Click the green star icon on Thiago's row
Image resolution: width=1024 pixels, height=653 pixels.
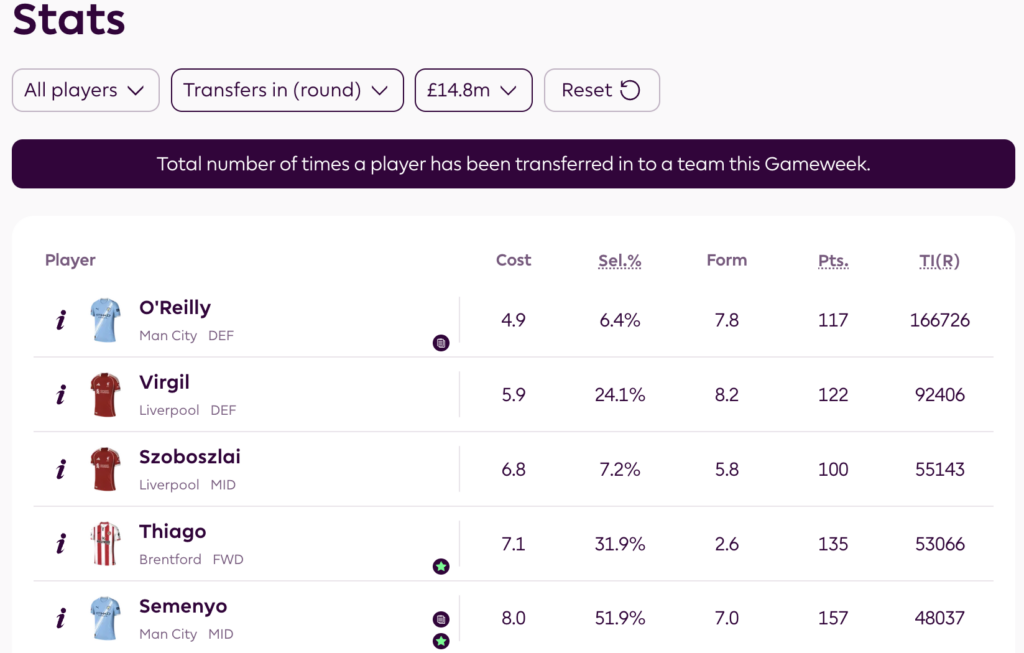pyautogui.click(x=441, y=567)
